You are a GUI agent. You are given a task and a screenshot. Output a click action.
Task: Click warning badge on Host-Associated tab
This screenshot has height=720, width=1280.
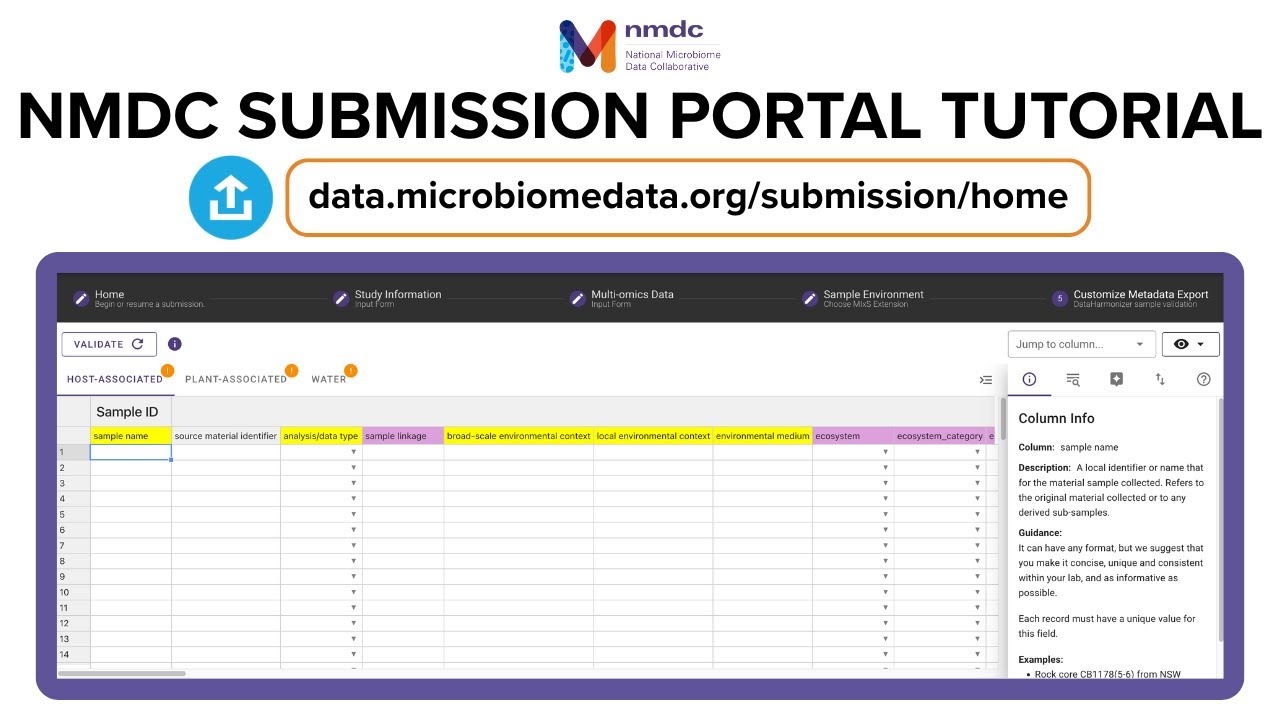point(168,371)
